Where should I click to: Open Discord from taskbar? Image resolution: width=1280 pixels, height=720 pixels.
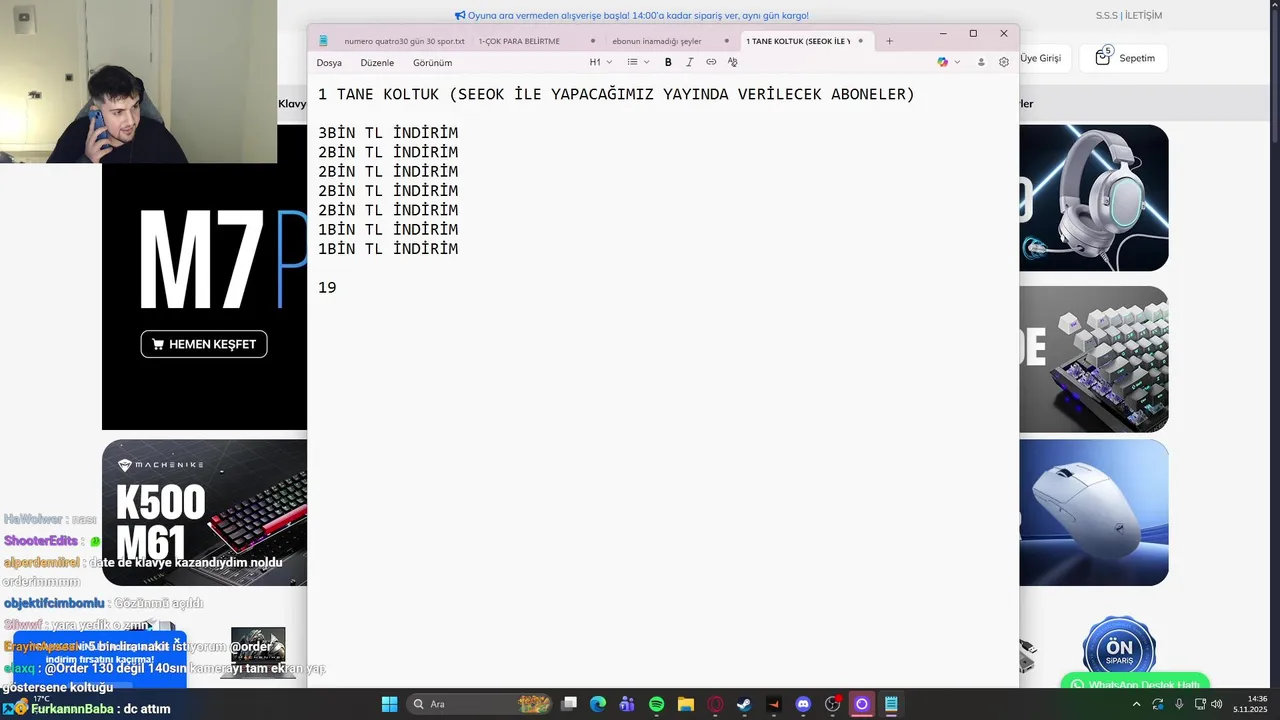point(803,704)
